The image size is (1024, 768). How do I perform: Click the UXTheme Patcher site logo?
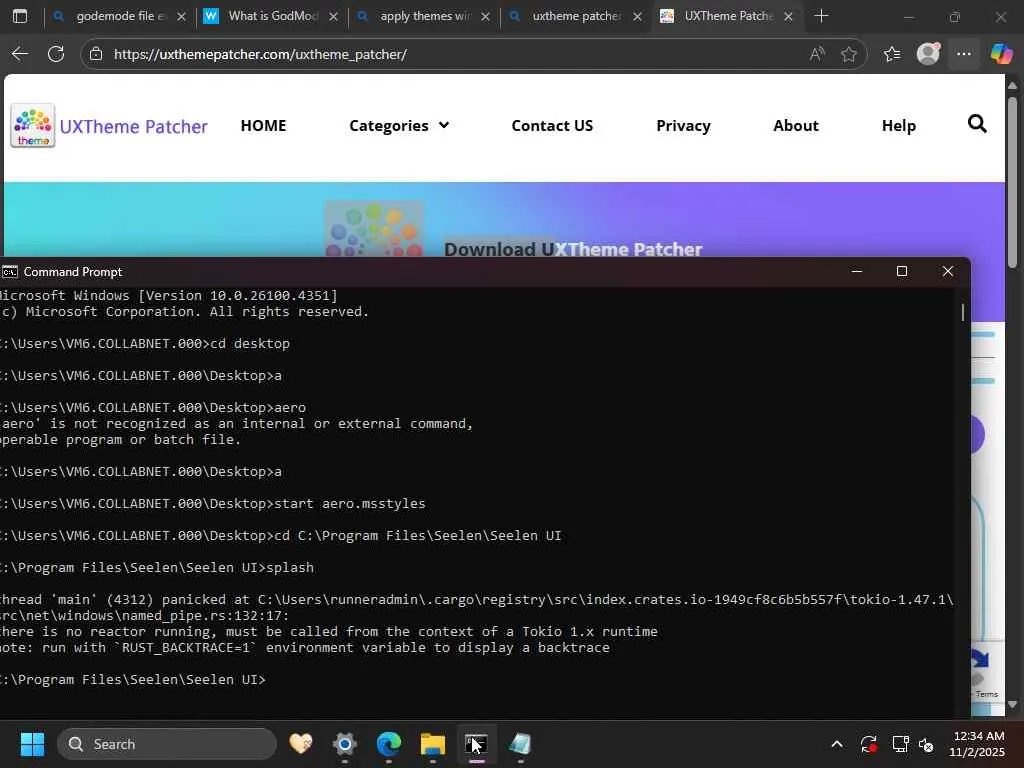tap(33, 125)
